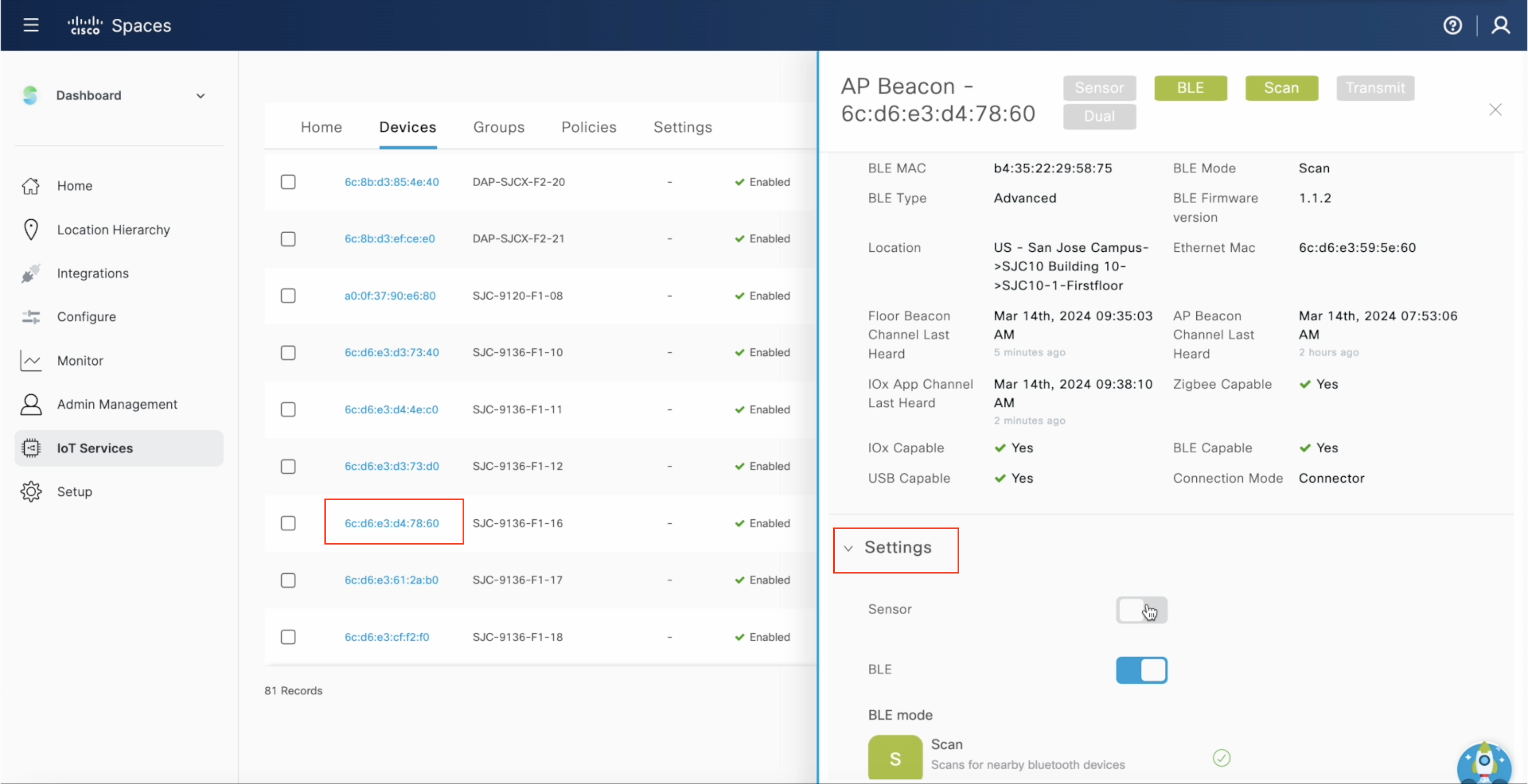Viewport: 1528px width, 784px height.
Task: Check the box for DAP-SJCX-F2-20 row
Action: (288, 182)
